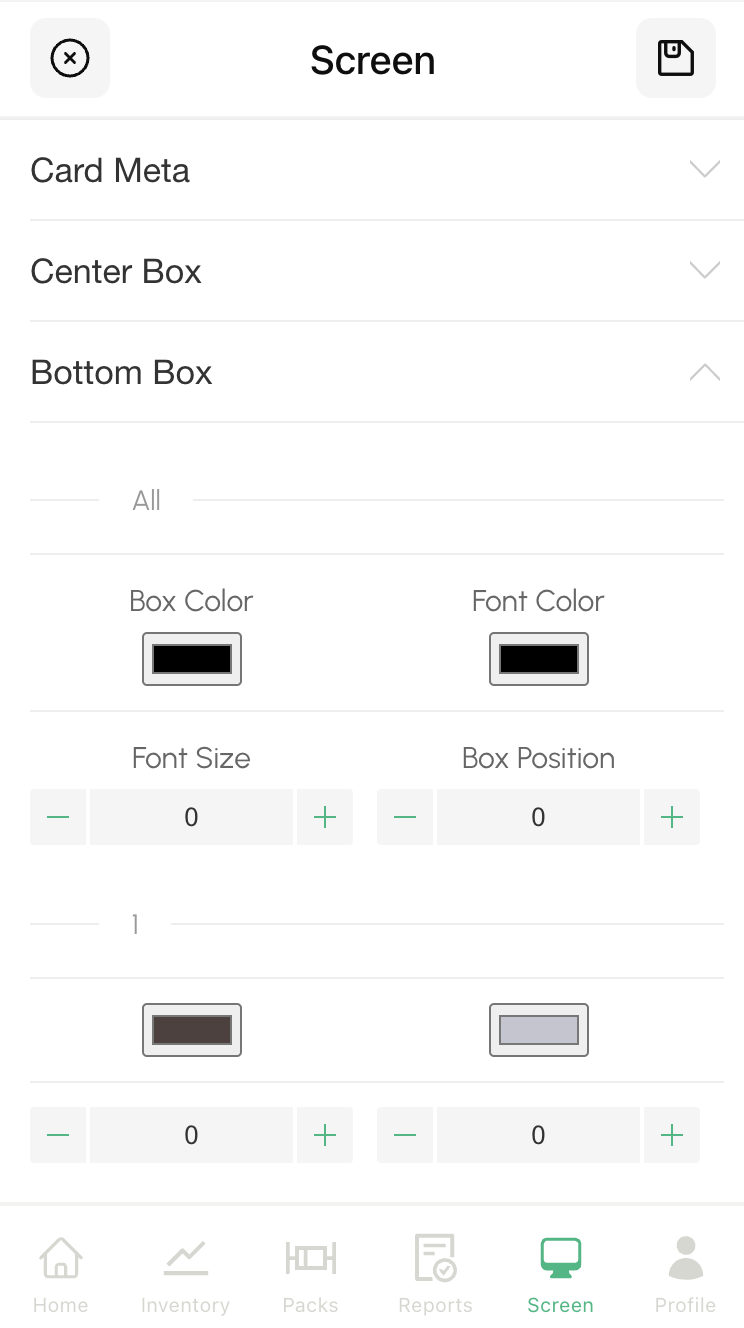744x1328 pixels.
Task: Open the Font Color swatch under All
Action: click(539, 659)
